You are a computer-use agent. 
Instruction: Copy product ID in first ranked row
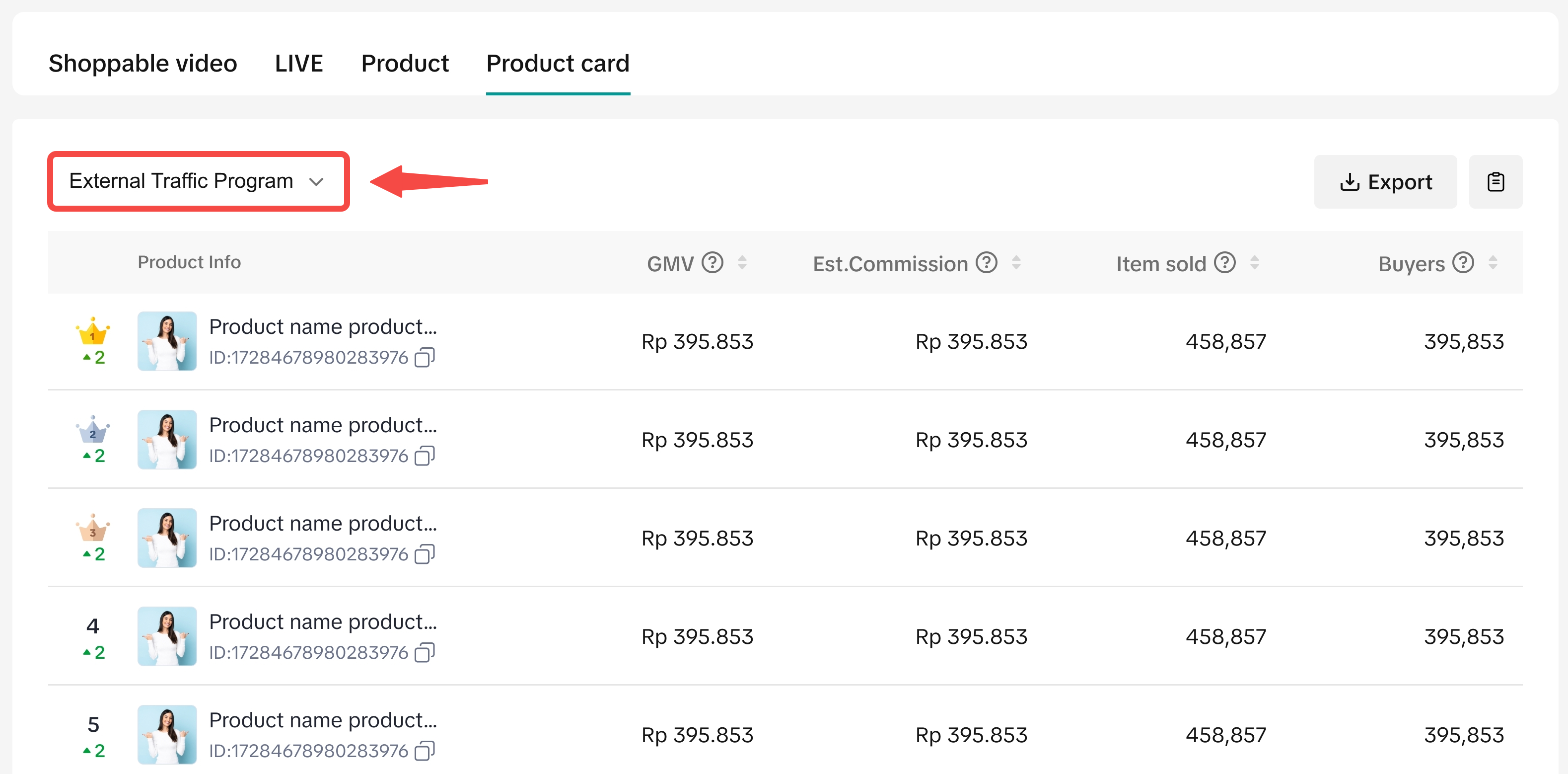pos(424,358)
